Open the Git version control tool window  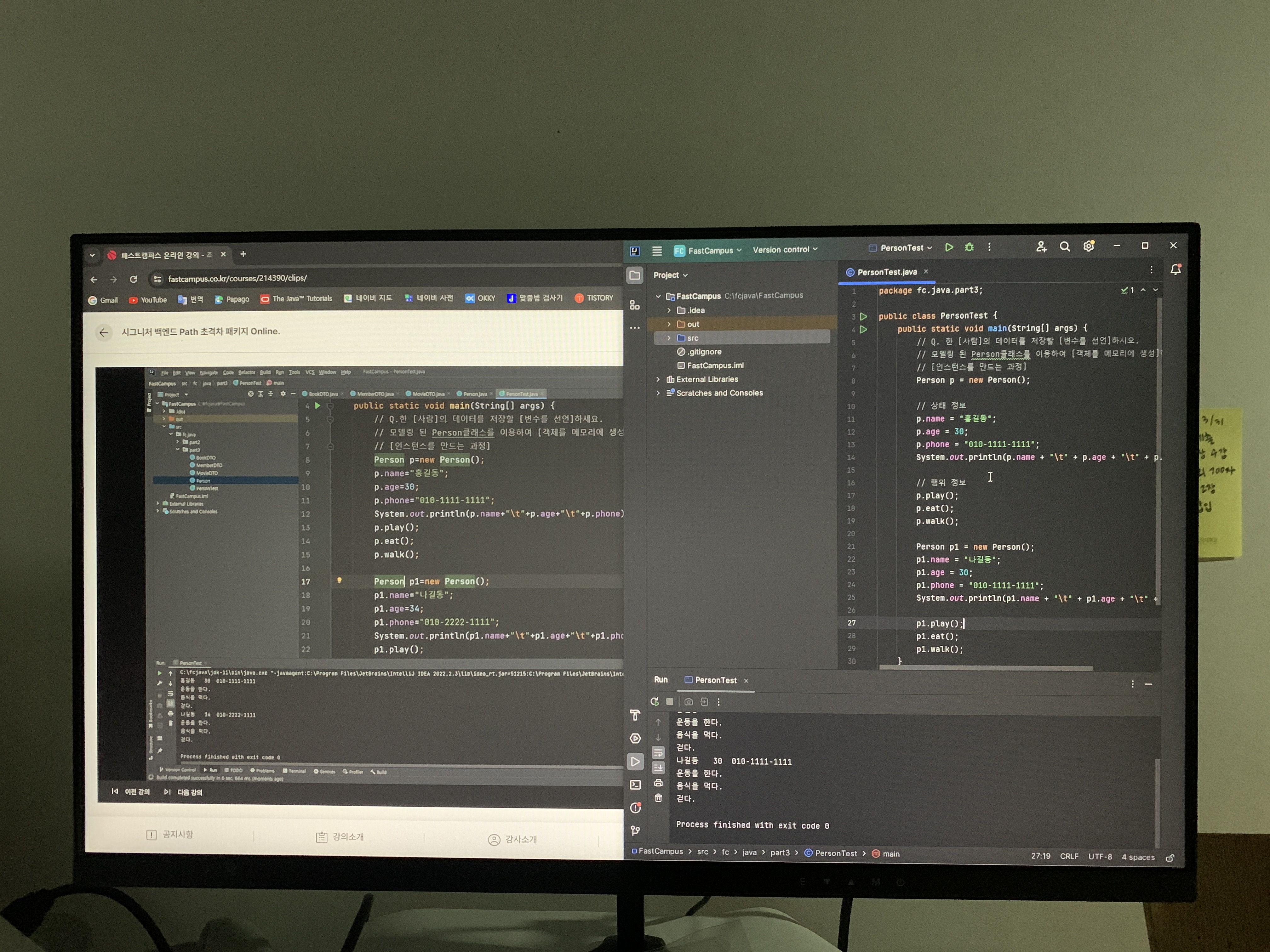coord(635,830)
